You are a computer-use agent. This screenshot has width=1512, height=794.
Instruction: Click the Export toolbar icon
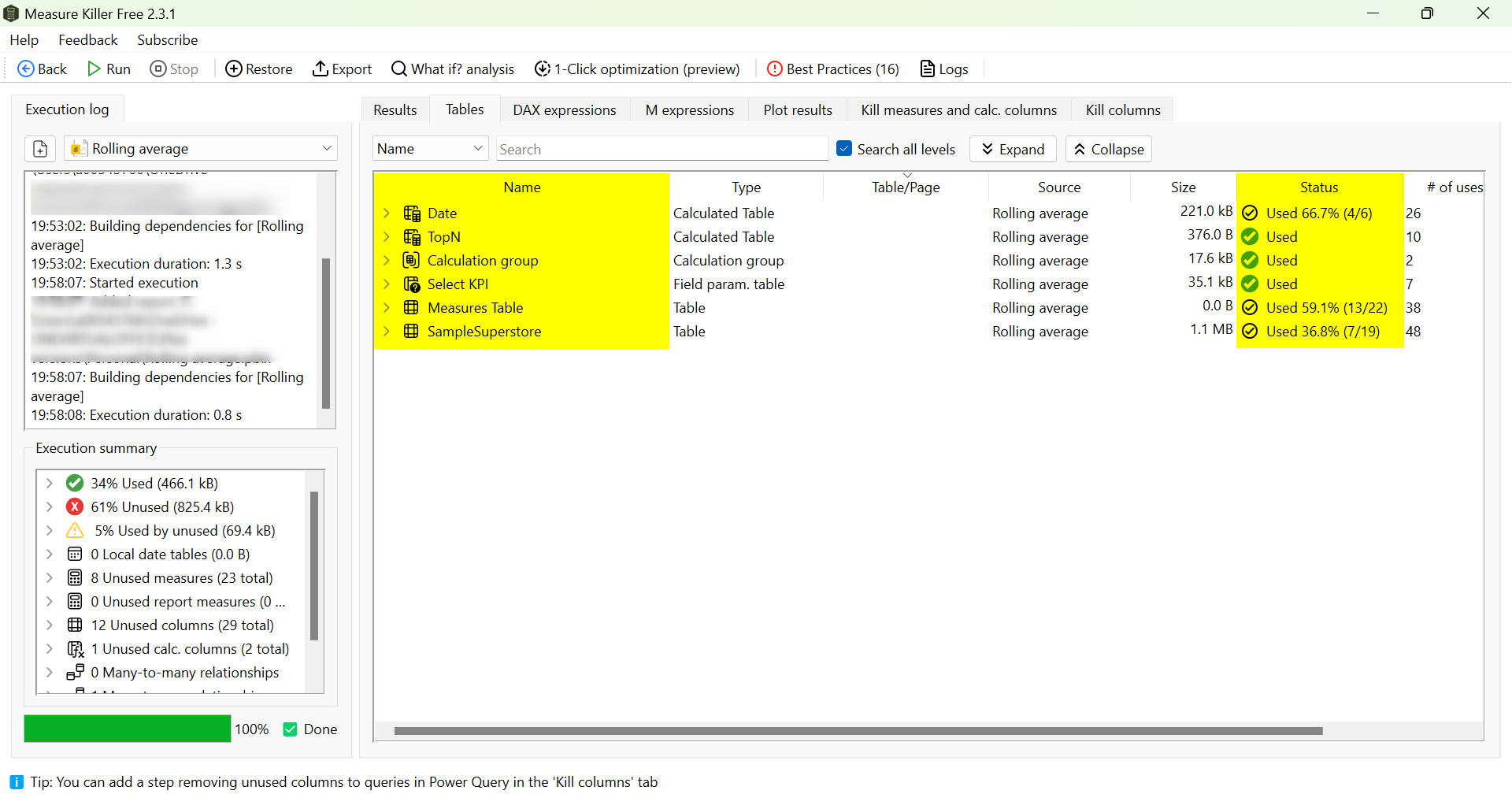321,69
